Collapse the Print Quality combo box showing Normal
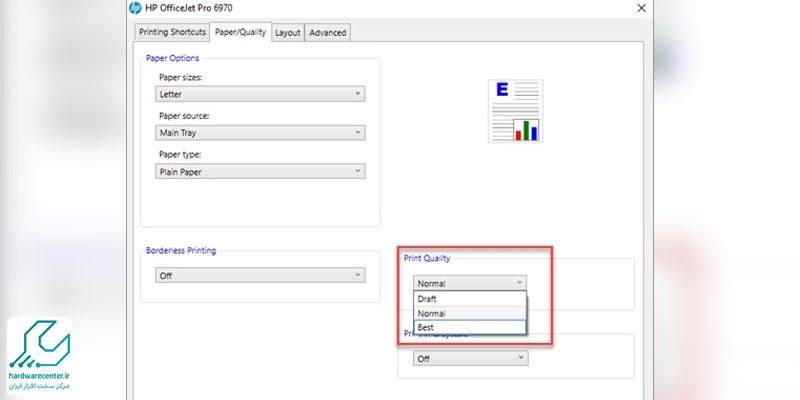Image resolution: width=800 pixels, height=400 pixels. [470, 283]
